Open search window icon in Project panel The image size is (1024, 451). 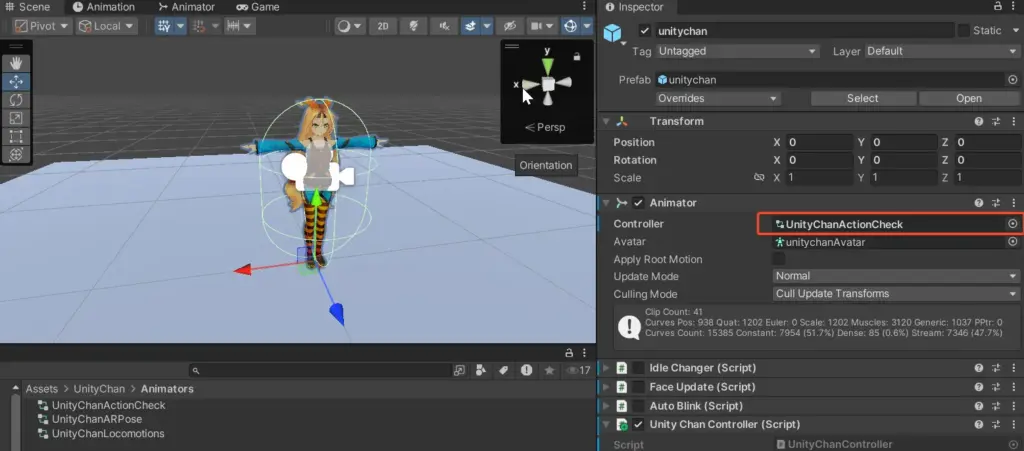[x=459, y=370]
